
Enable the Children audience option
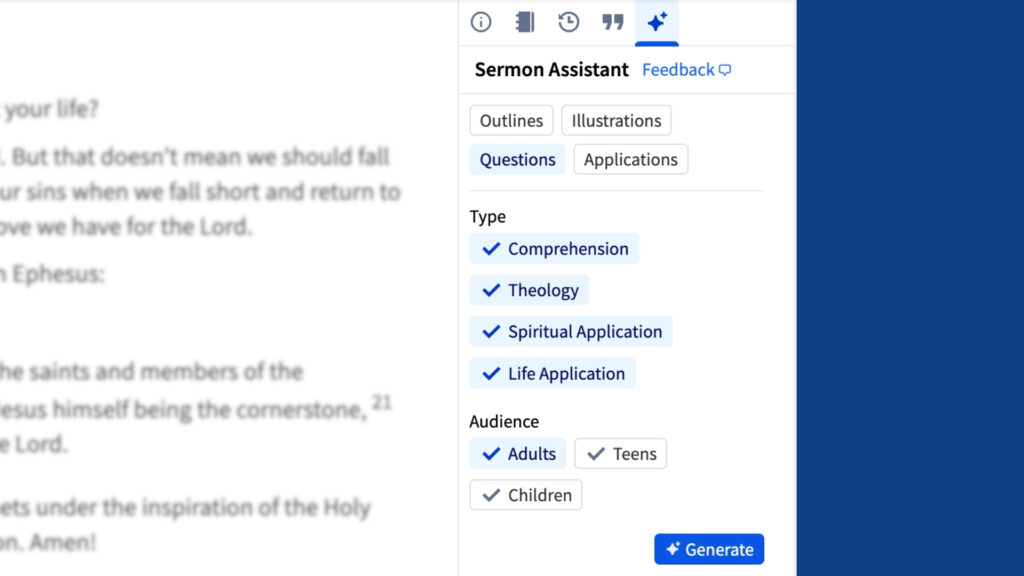click(525, 494)
